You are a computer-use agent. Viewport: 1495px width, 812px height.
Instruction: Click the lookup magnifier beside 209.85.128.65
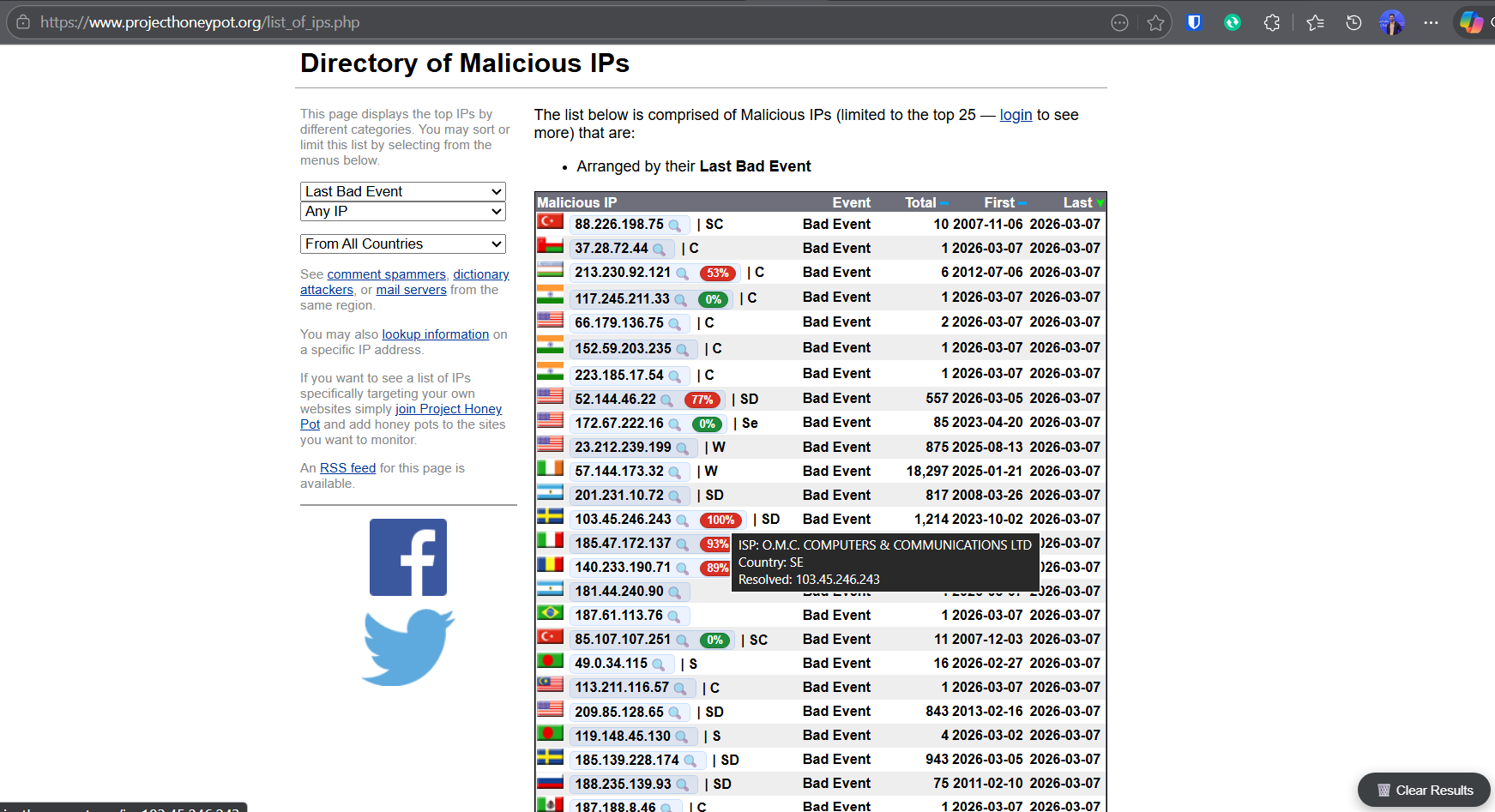tap(675, 713)
